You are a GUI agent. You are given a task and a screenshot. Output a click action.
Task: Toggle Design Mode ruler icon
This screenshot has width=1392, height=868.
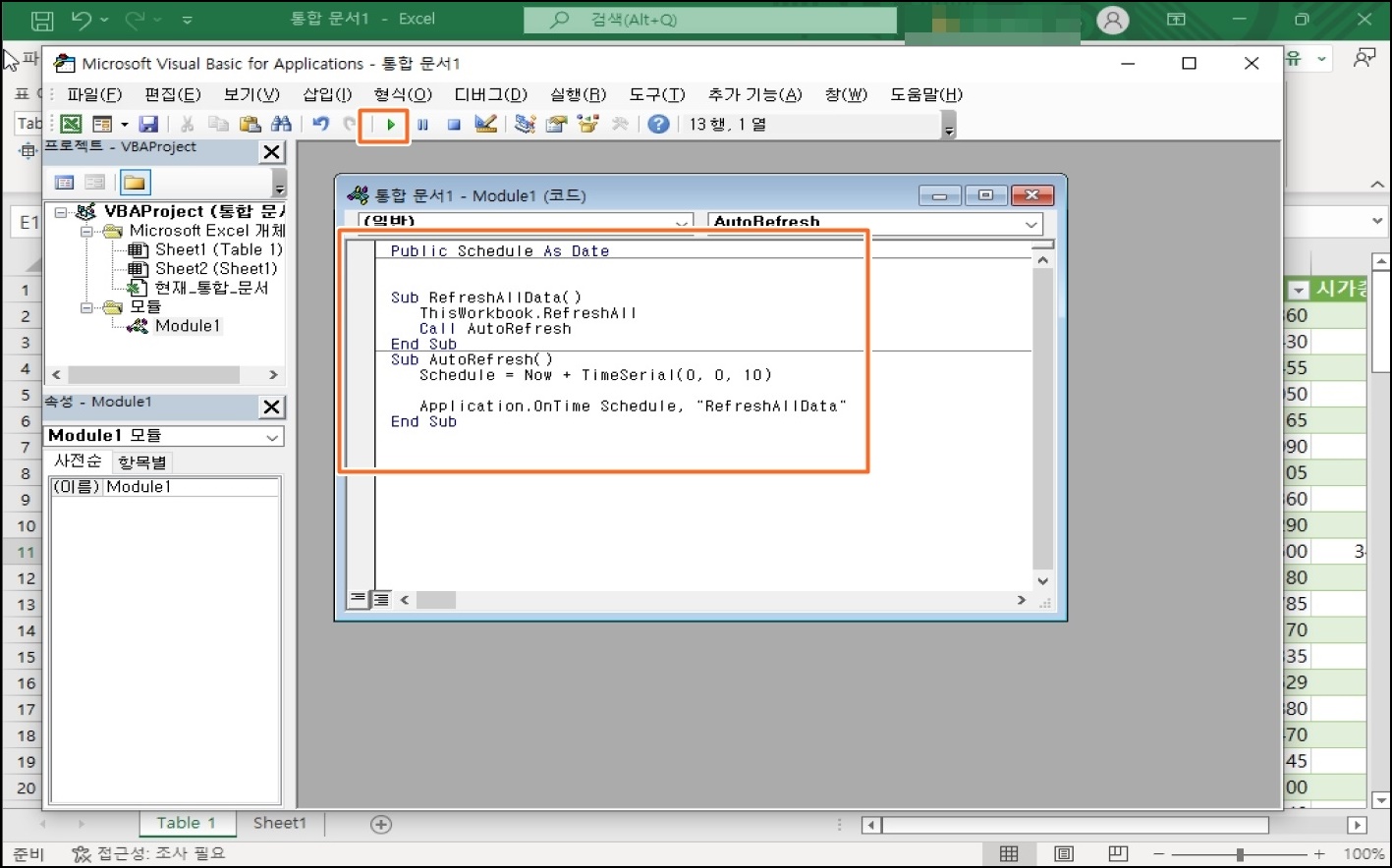coord(485,124)
